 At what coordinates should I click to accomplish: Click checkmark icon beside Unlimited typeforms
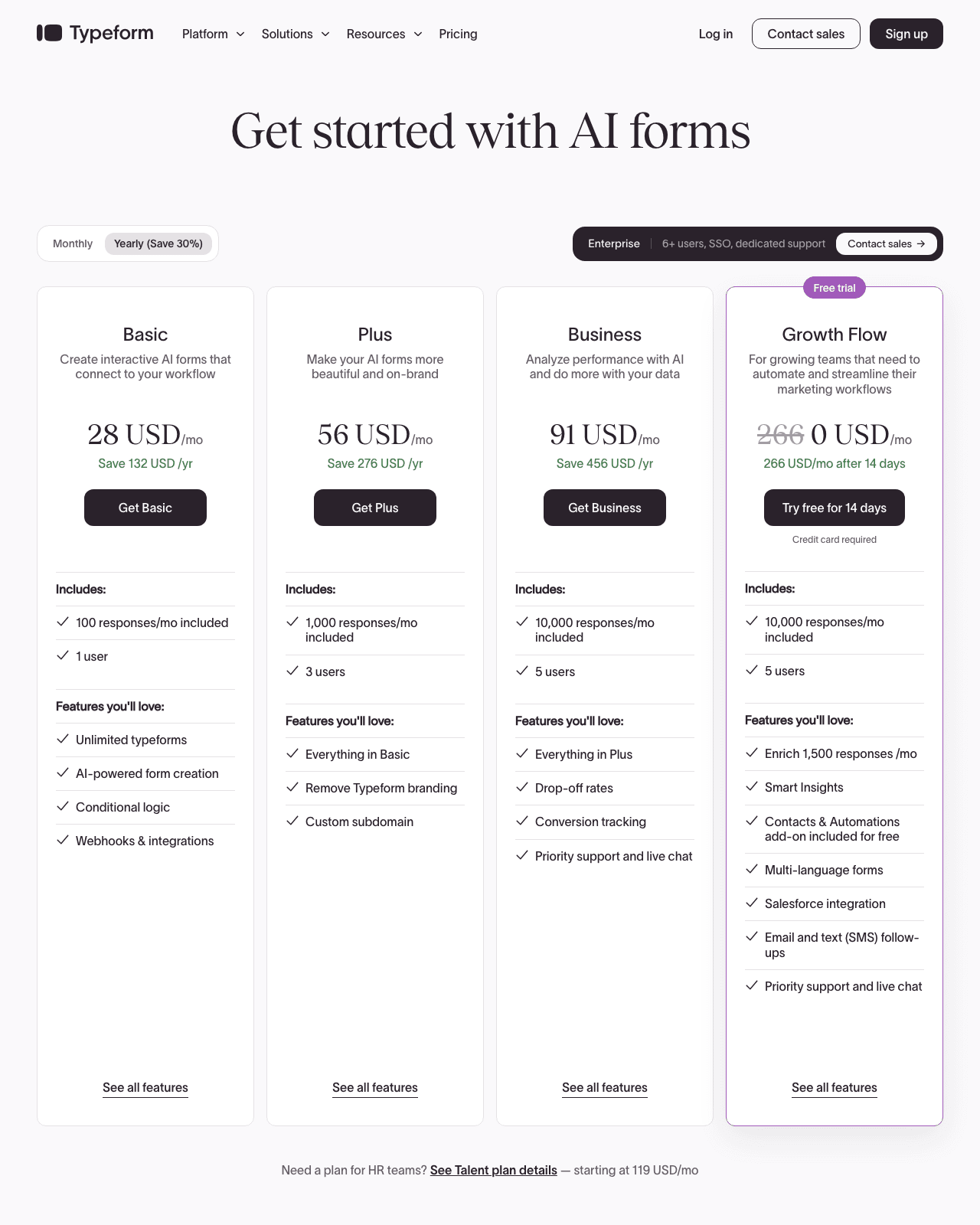click(63, 739)
